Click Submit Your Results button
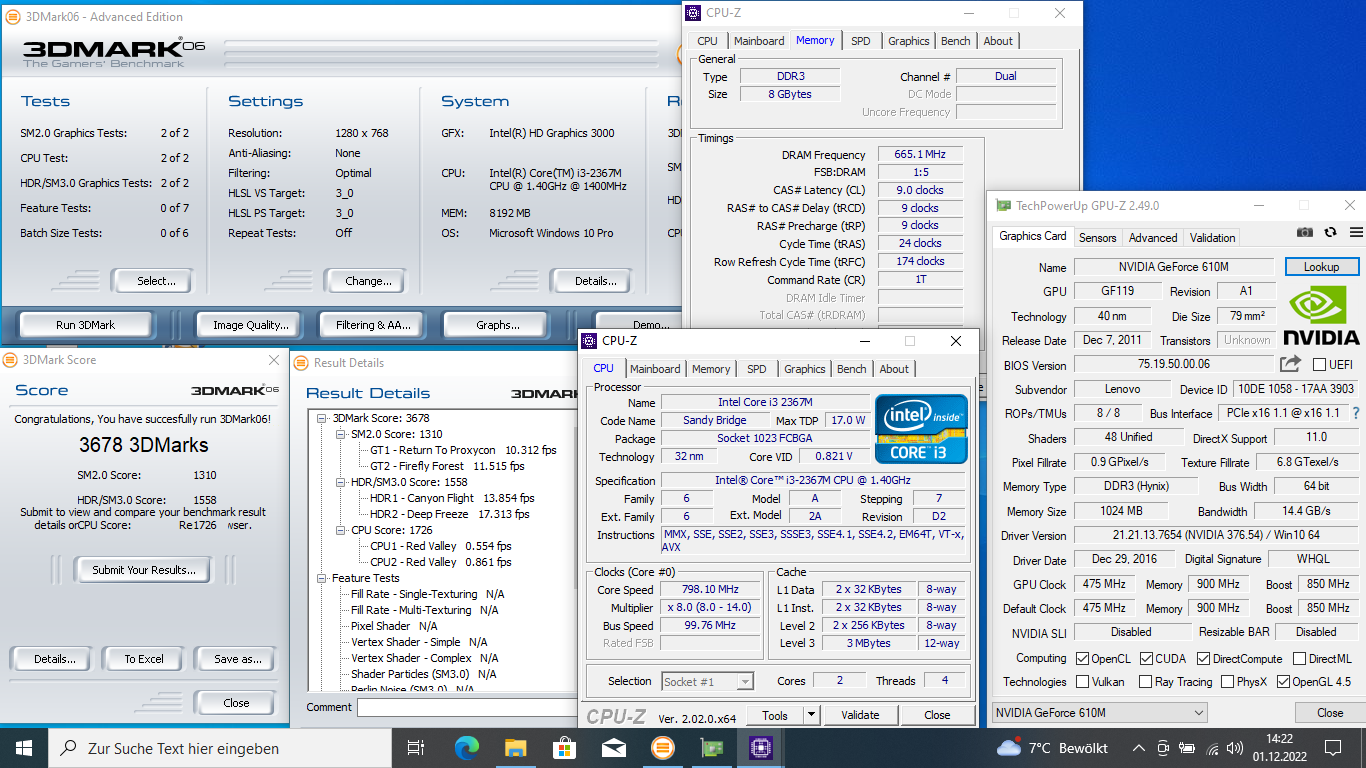 tap(143, 570)
